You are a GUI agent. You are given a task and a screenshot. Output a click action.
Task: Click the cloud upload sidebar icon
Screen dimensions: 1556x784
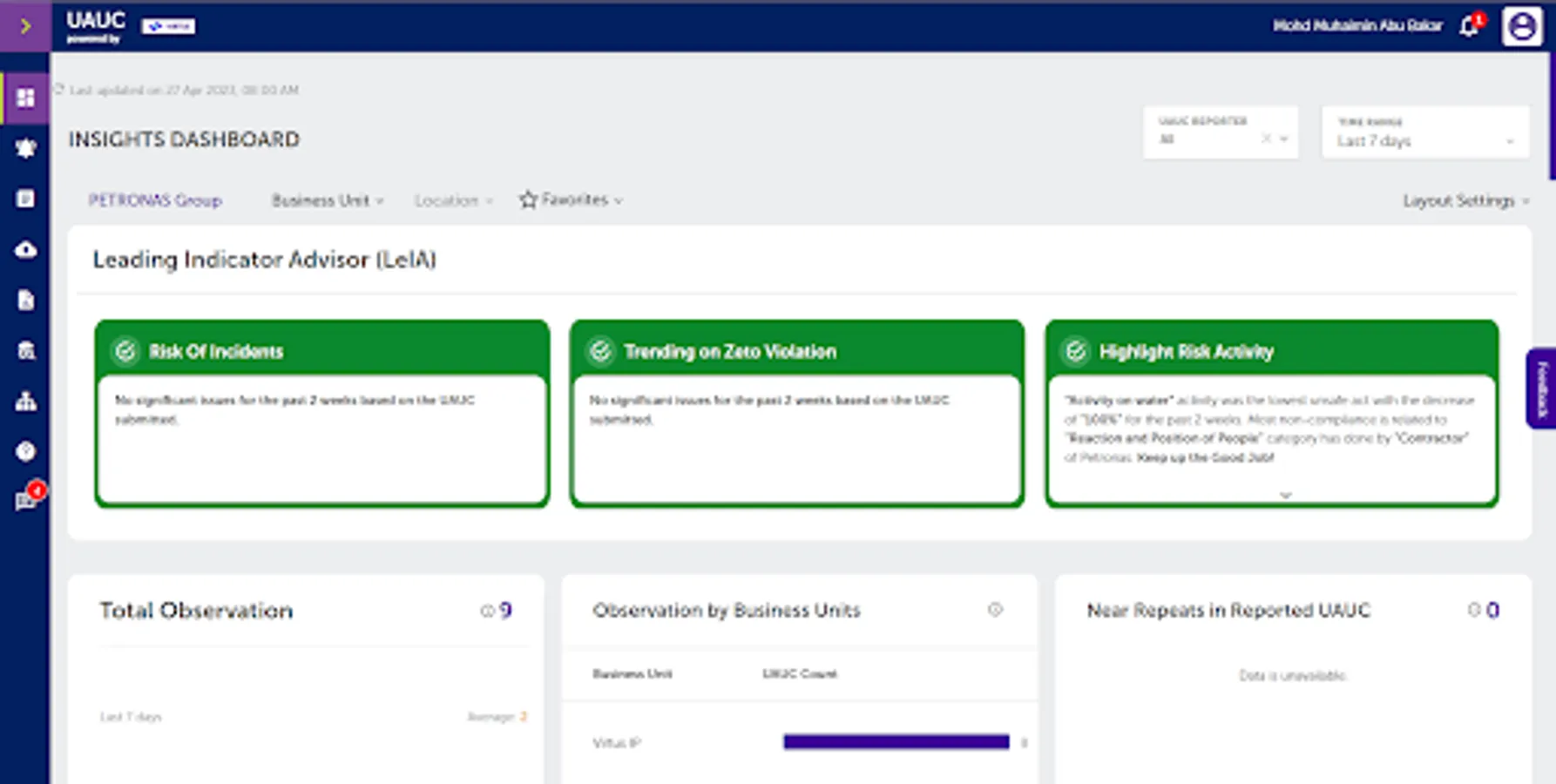pos(25,250)
